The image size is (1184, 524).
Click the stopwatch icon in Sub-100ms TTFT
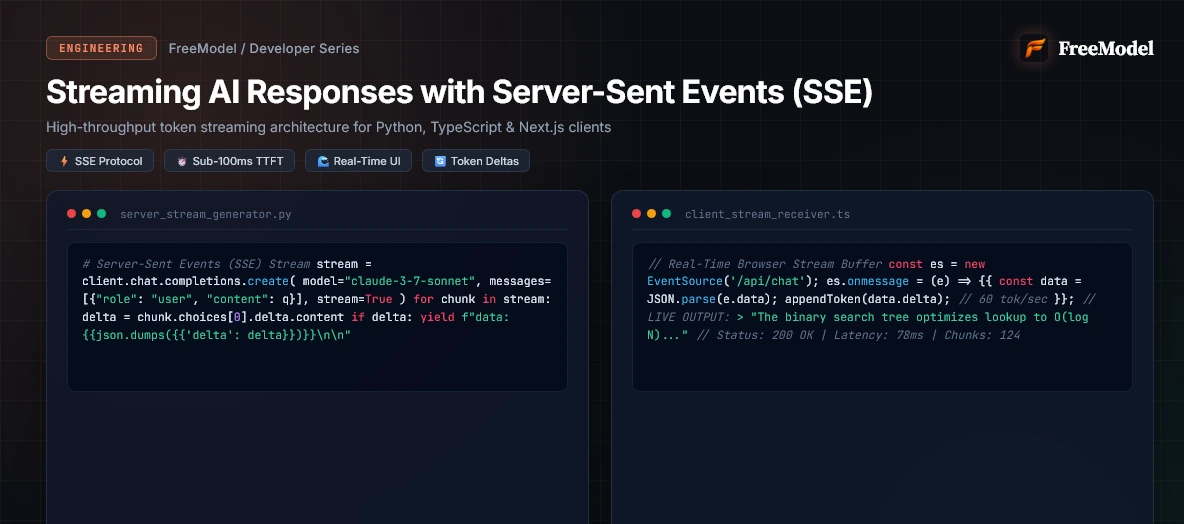click(181, 161)
